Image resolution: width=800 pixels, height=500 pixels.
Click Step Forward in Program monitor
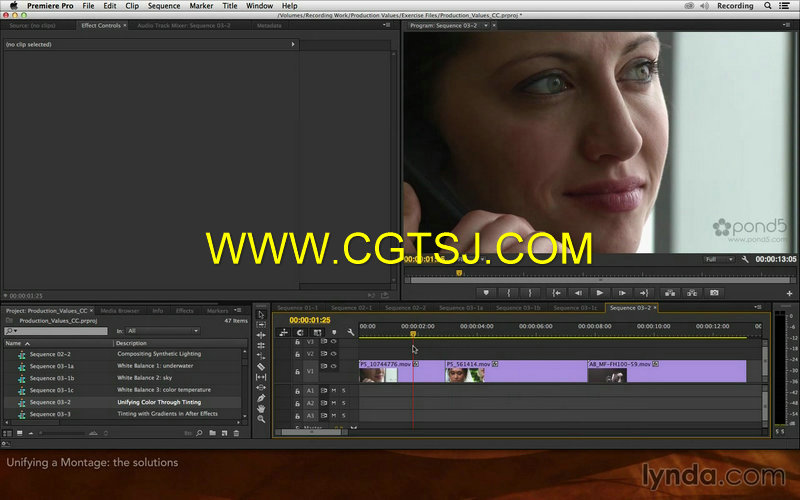pyautogui.click(x=622, y=293)
